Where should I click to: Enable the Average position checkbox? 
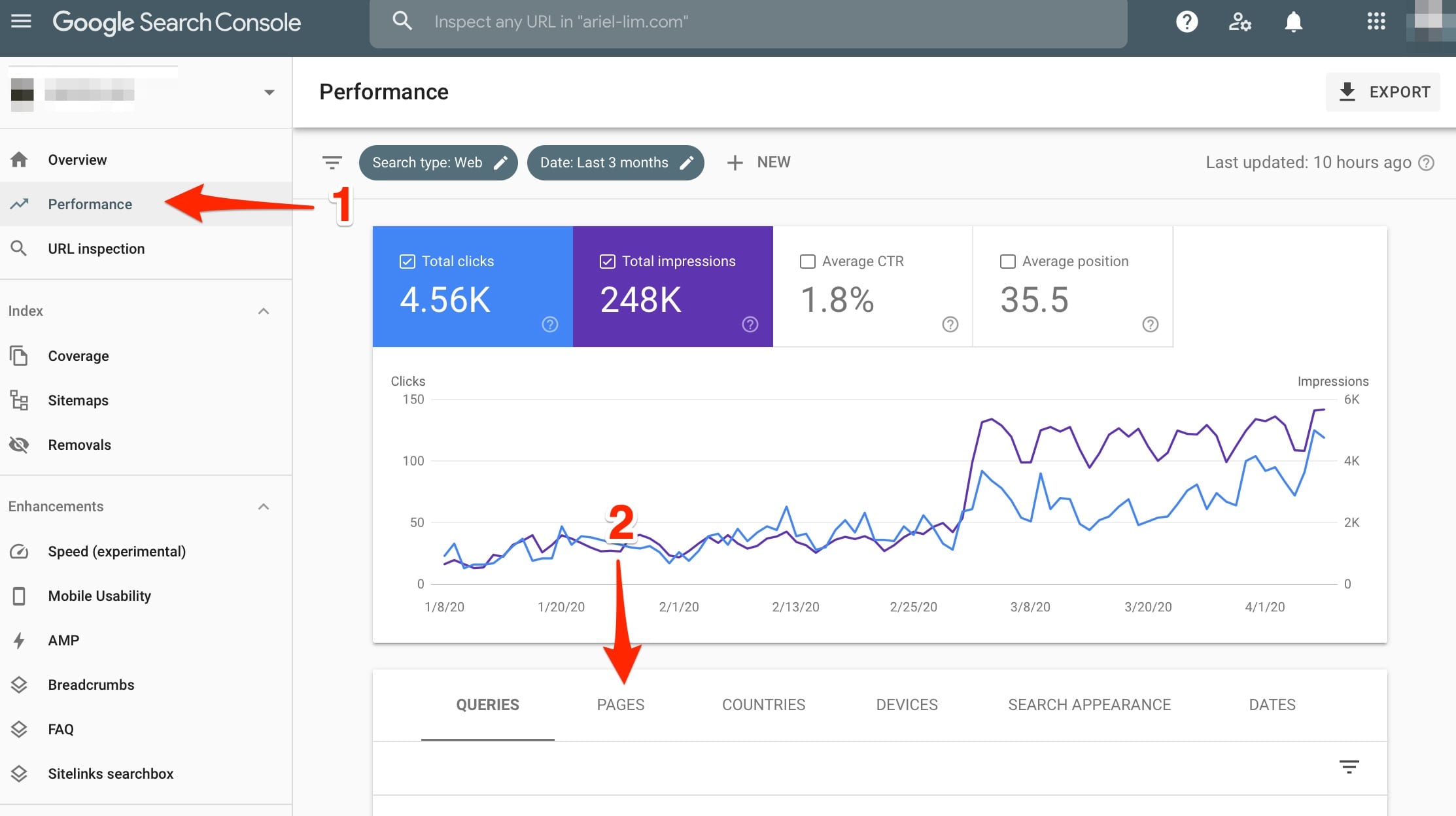coord(1008,262)
